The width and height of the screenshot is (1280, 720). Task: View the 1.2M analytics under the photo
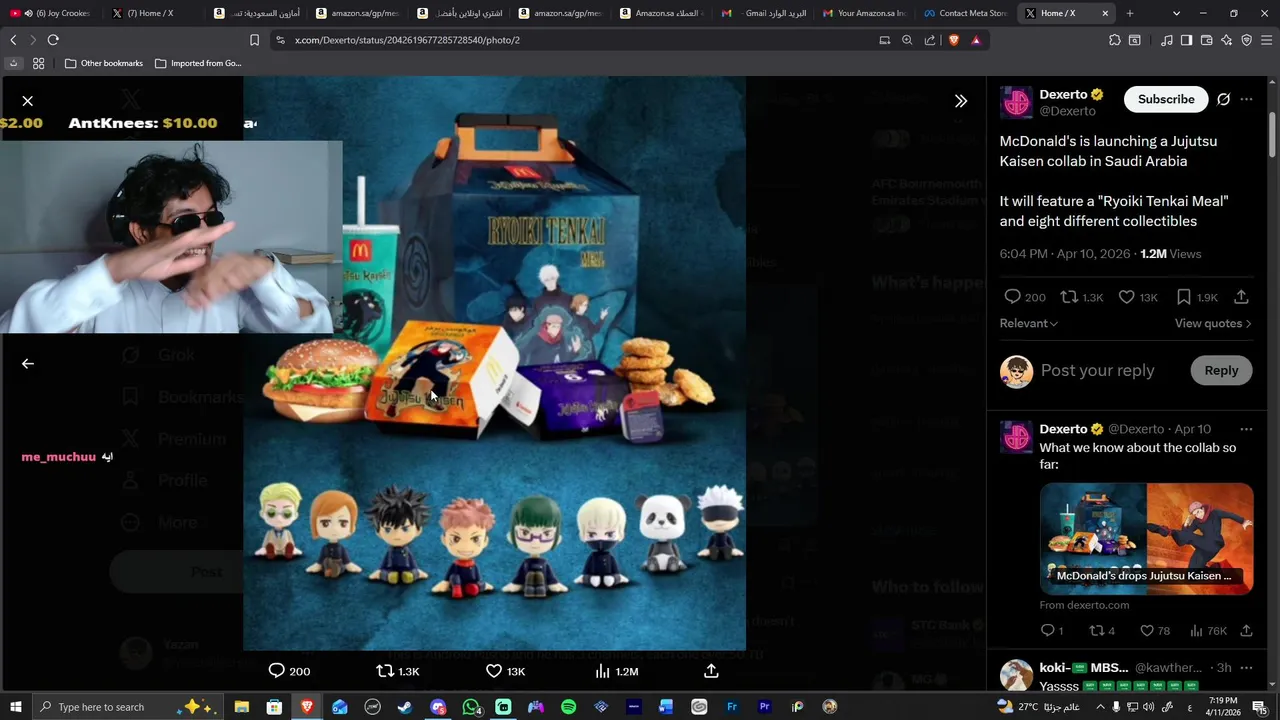(x=616, y=671)
